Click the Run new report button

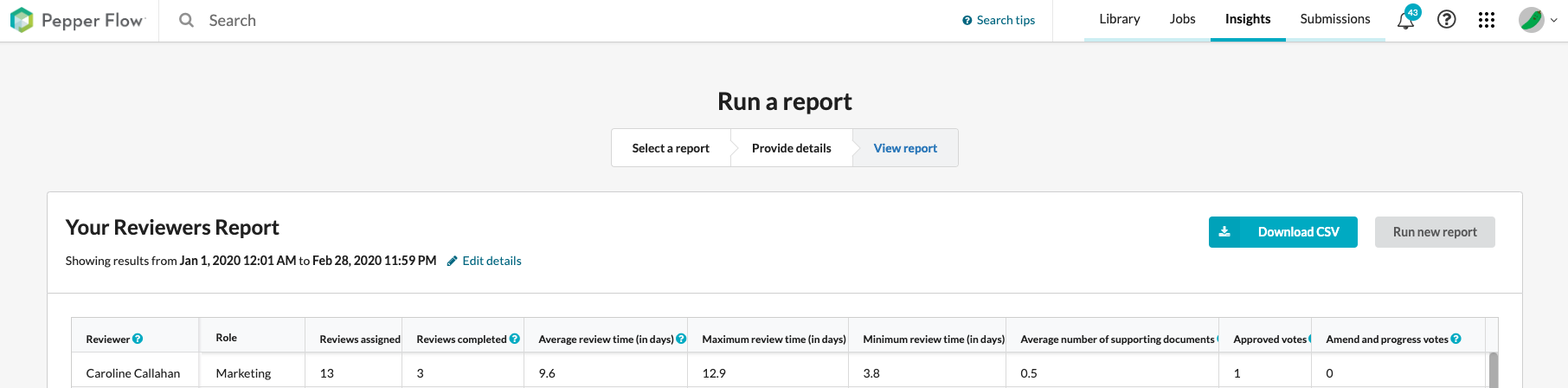click(x=1435, y=232)
